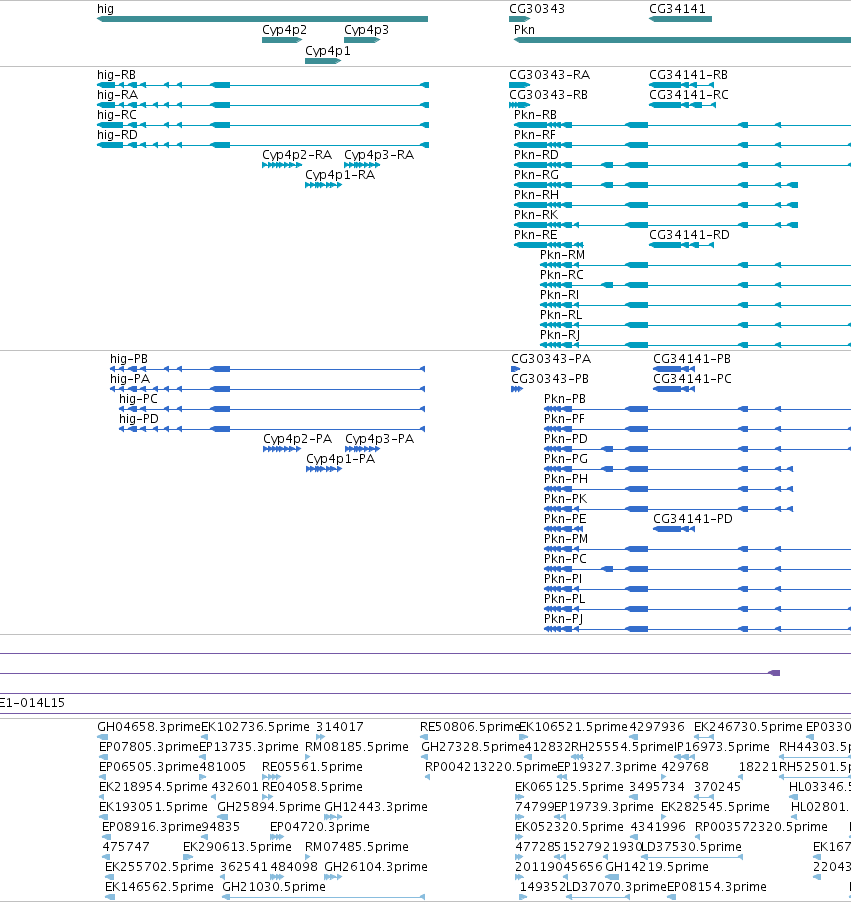Select the RE50806.5prime EST label
Viewport: 851px width, 902px height.
pyautogui.click(x=470, y=727)
